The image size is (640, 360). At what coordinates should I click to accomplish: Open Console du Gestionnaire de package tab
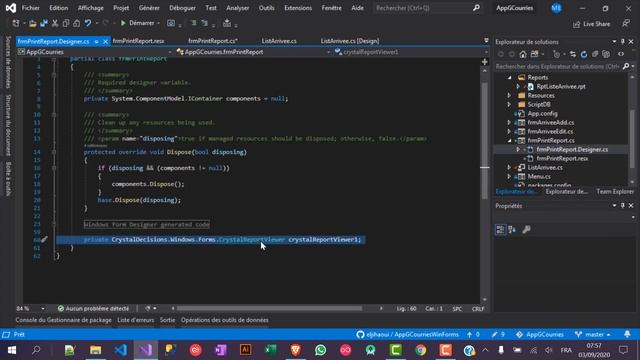[x=63, y=320]
